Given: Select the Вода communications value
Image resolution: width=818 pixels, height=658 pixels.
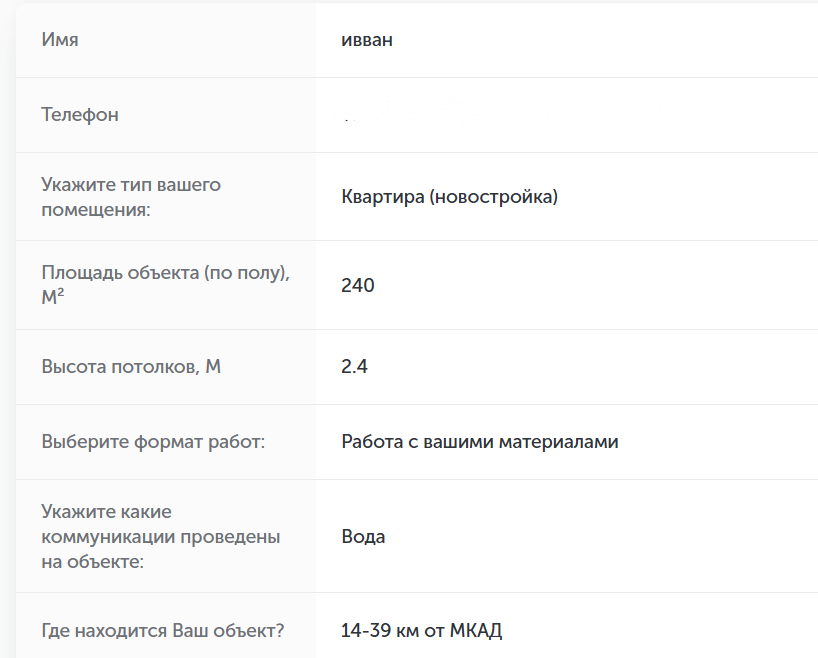Looking at the screenshot, I should tap(363, 537).
